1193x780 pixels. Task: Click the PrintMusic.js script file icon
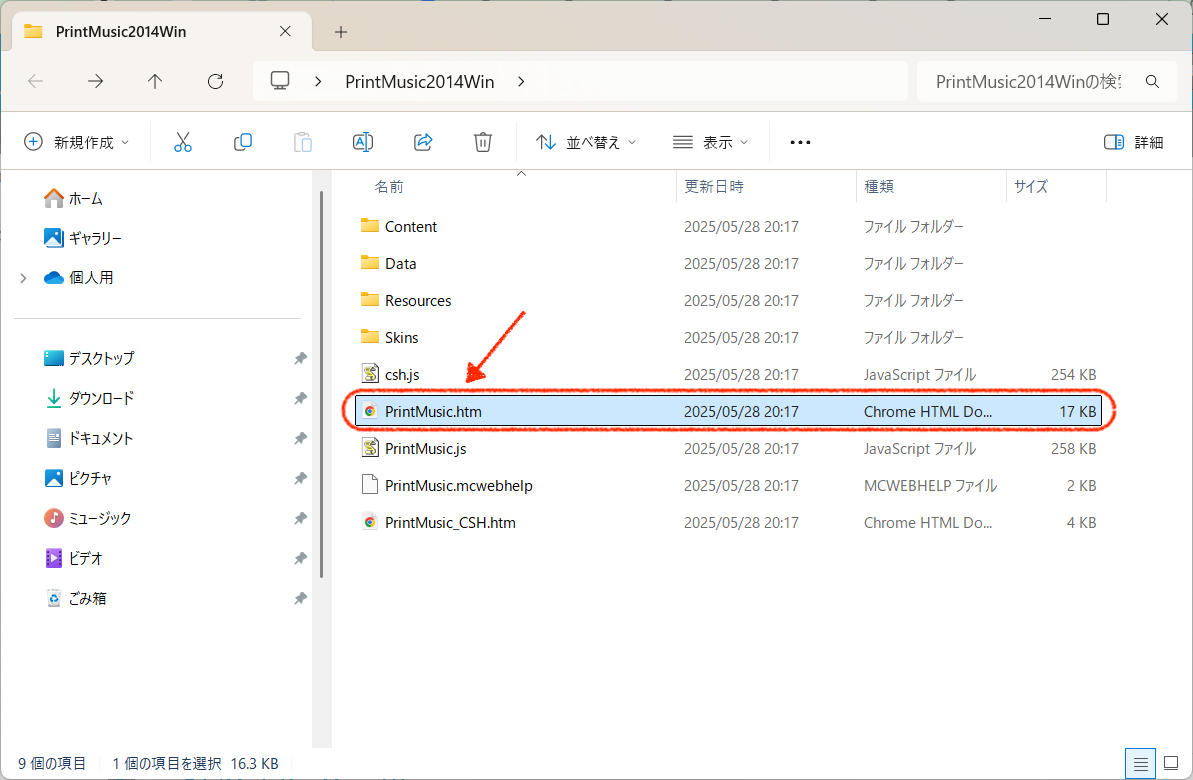point(370,448)
